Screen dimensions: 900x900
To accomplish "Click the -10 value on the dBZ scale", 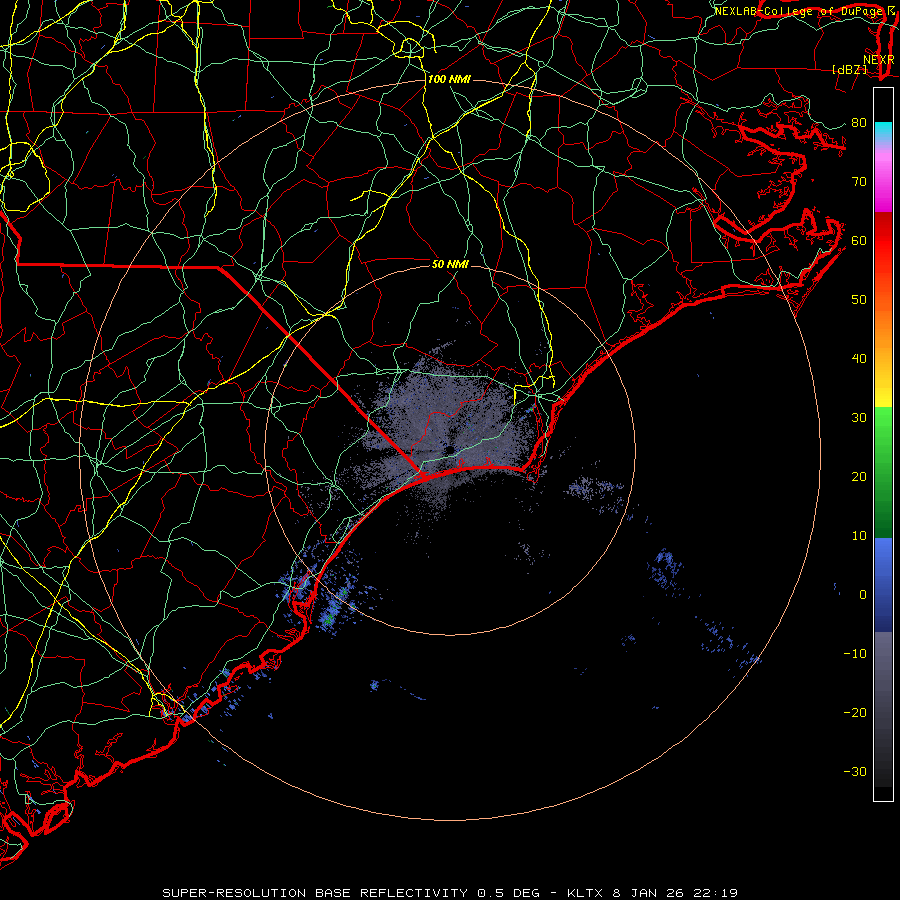I will click(x=855, y=653).
